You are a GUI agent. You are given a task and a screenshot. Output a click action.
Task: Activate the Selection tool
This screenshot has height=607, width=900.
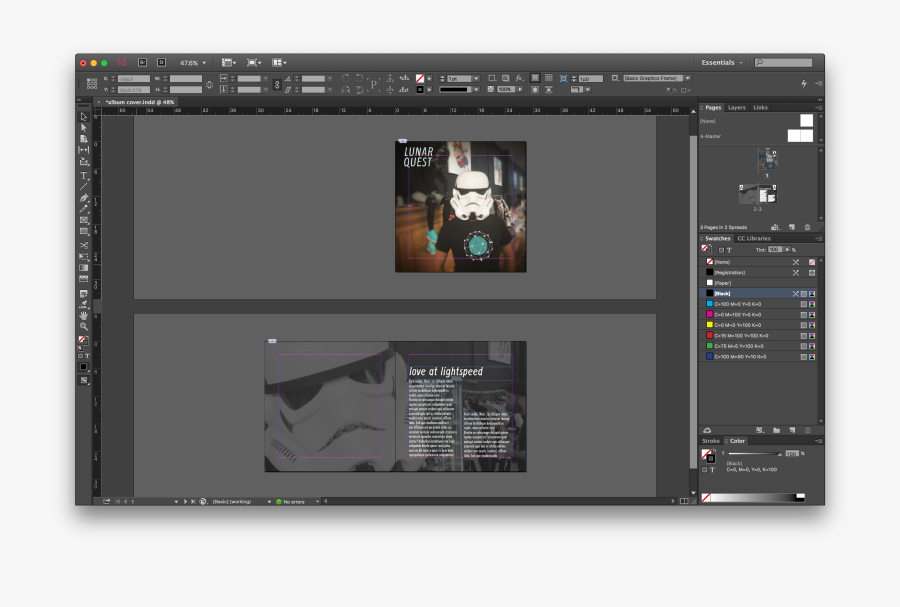(x=84, y=117)
